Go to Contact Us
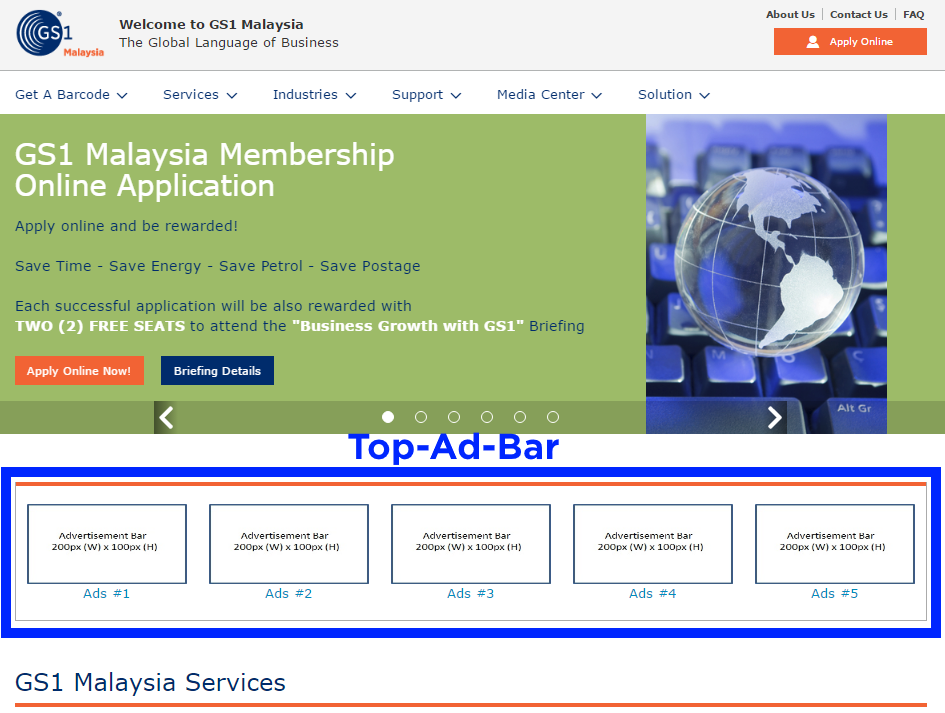This screenshot has width=945, height=713. coord(859,14)
